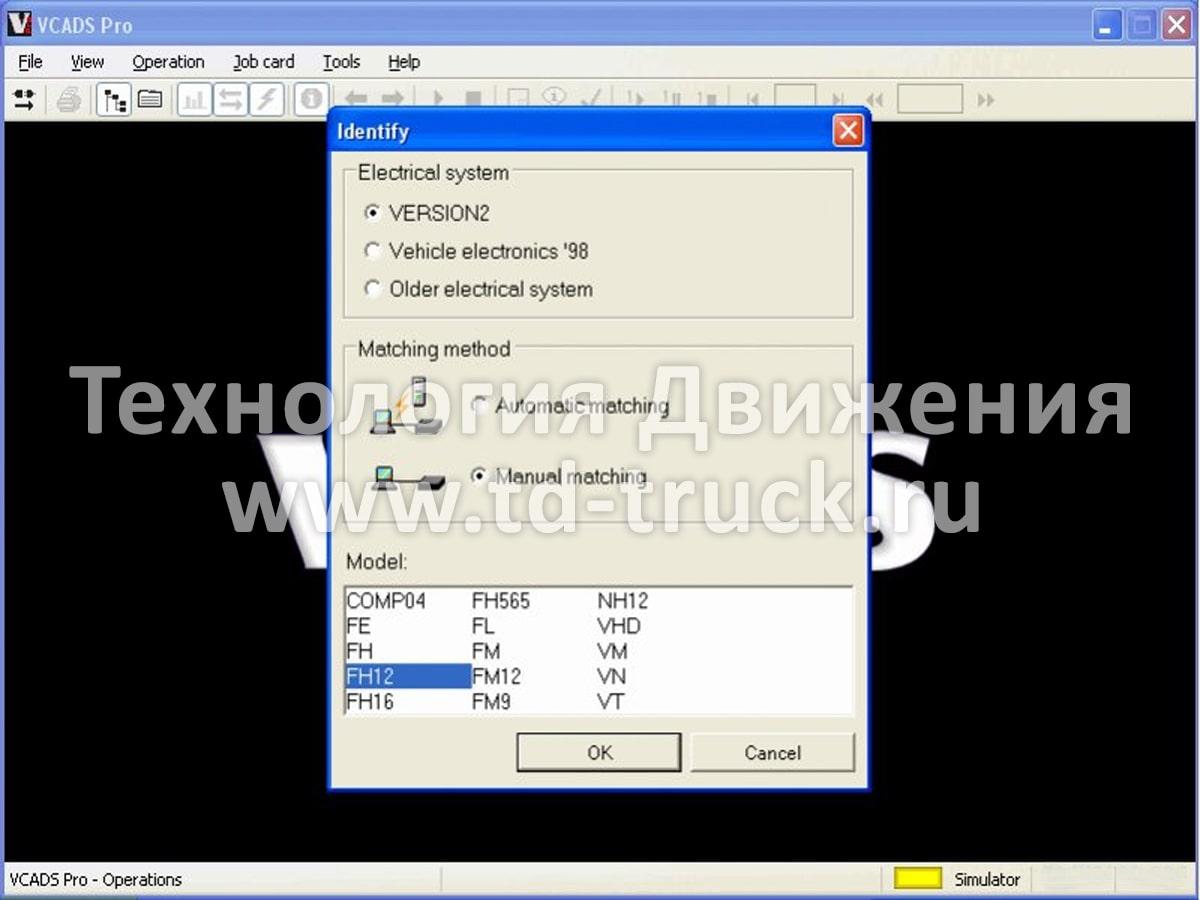Confirm the Identify dialog with OK
The height and width of the screenshot is (900, 1200).
pos(599,752)
